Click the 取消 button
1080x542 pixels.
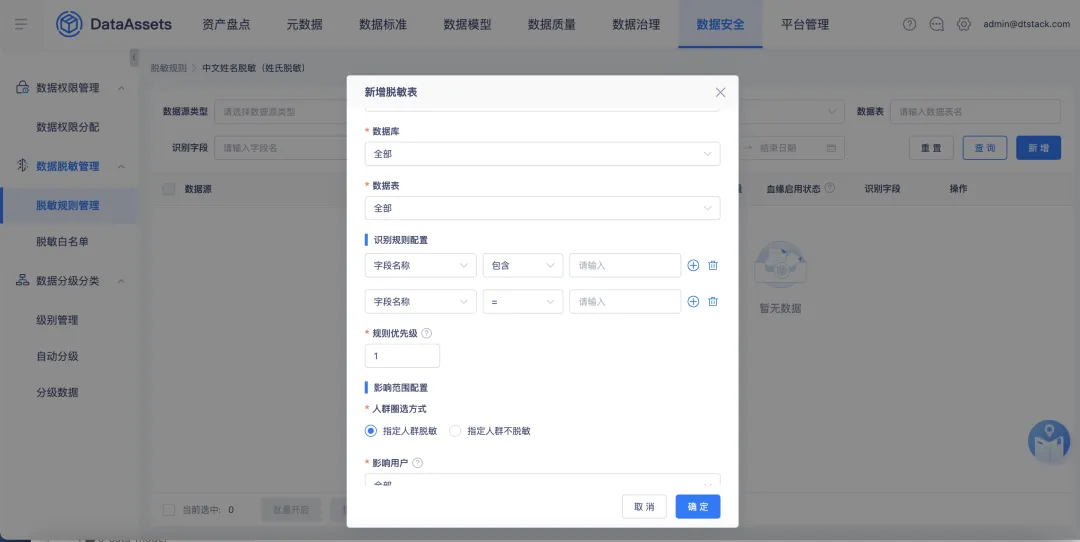tap(644, 507)
